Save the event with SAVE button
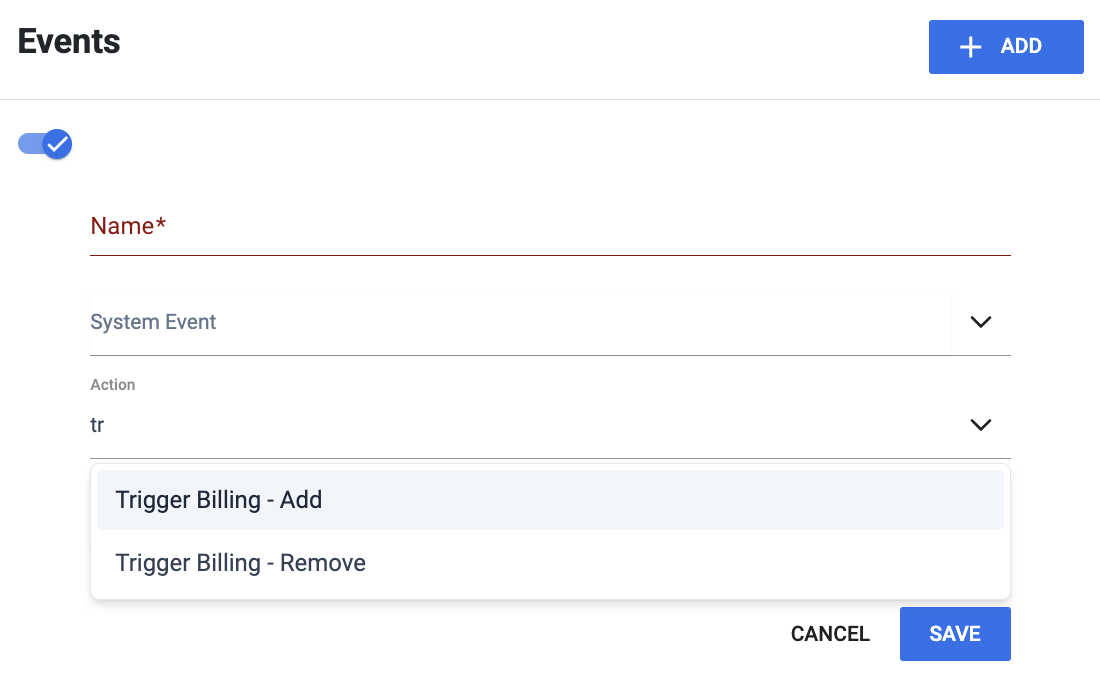1100x680 pixels. (955, 634)
